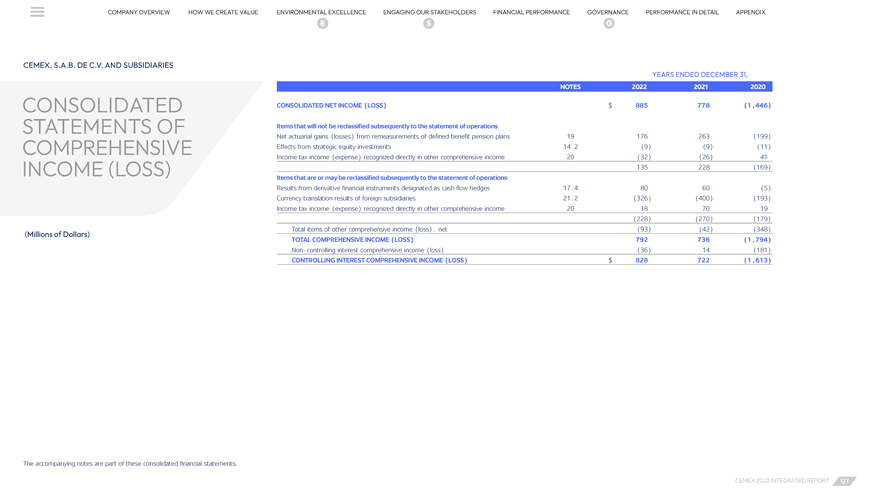
Task: Open the Financial Performance section
Action: click(531, 12)
